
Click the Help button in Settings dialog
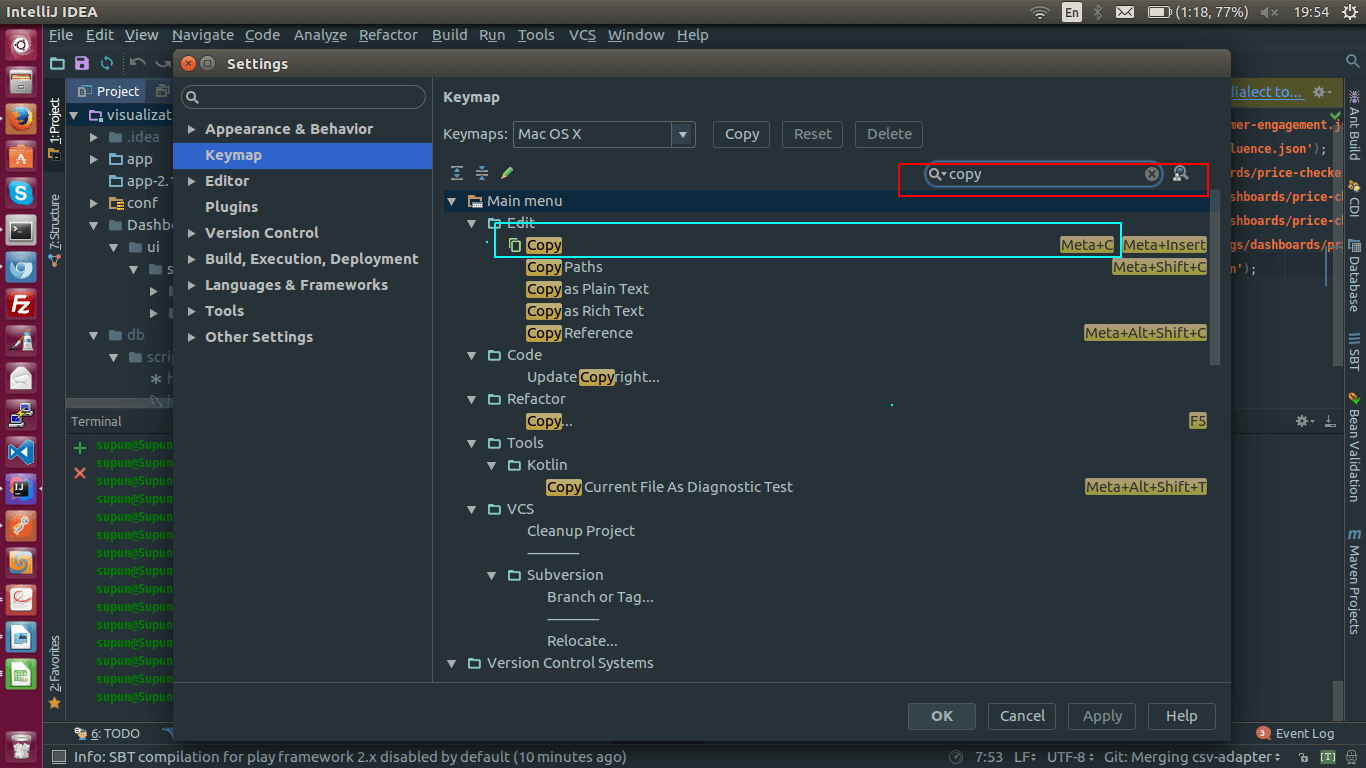pyautogui.click(x=1182, y=716)
